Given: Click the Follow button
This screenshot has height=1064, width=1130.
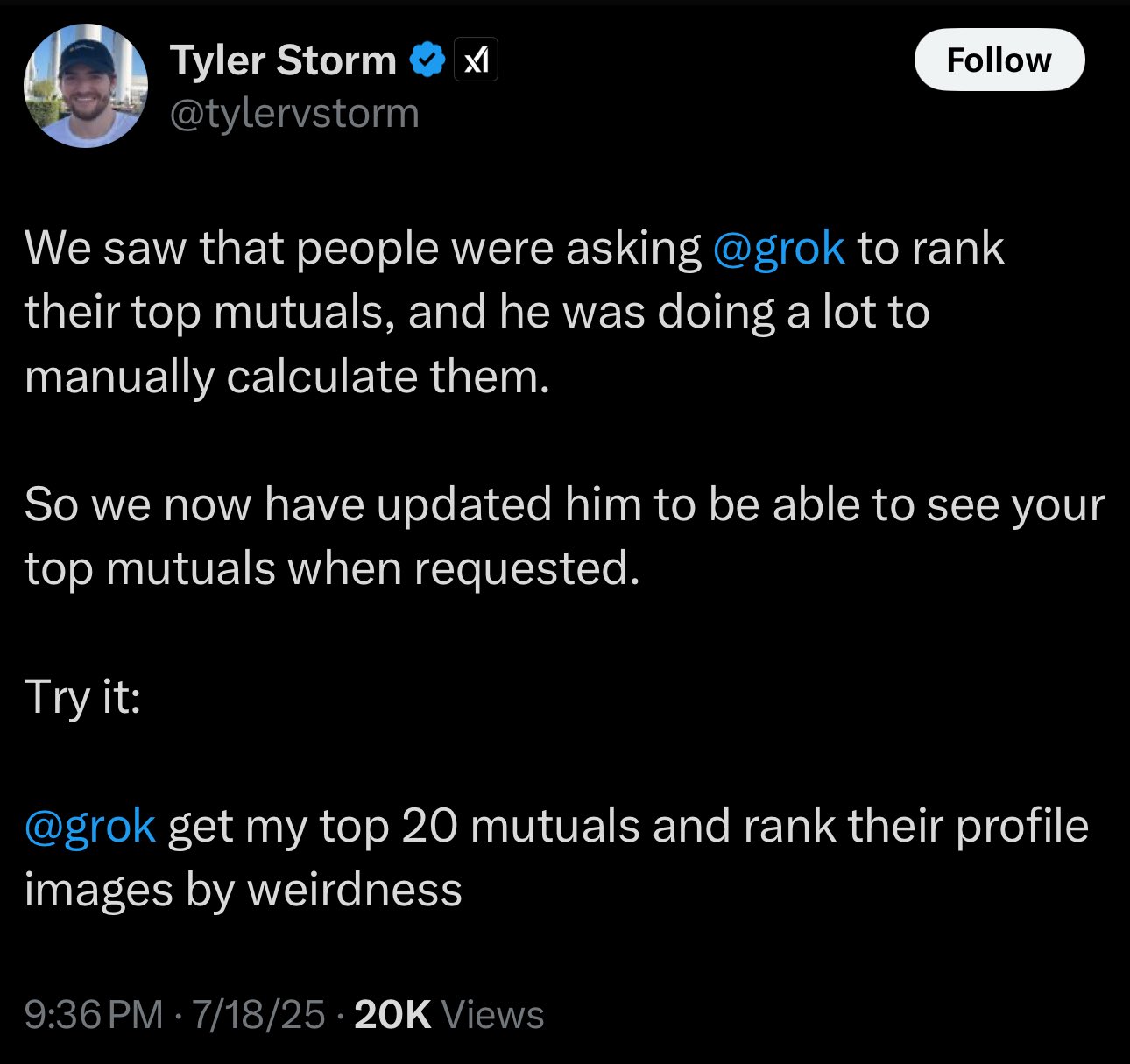Looking at the screenshot, I should [x=999, y=60].
